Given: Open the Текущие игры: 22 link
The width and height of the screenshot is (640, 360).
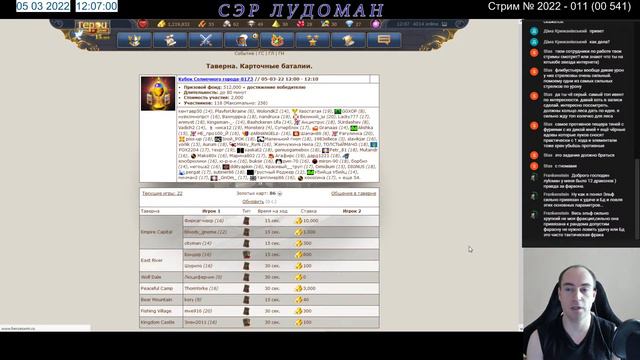Looking at the screenshot, I should [x=162, y=193].
